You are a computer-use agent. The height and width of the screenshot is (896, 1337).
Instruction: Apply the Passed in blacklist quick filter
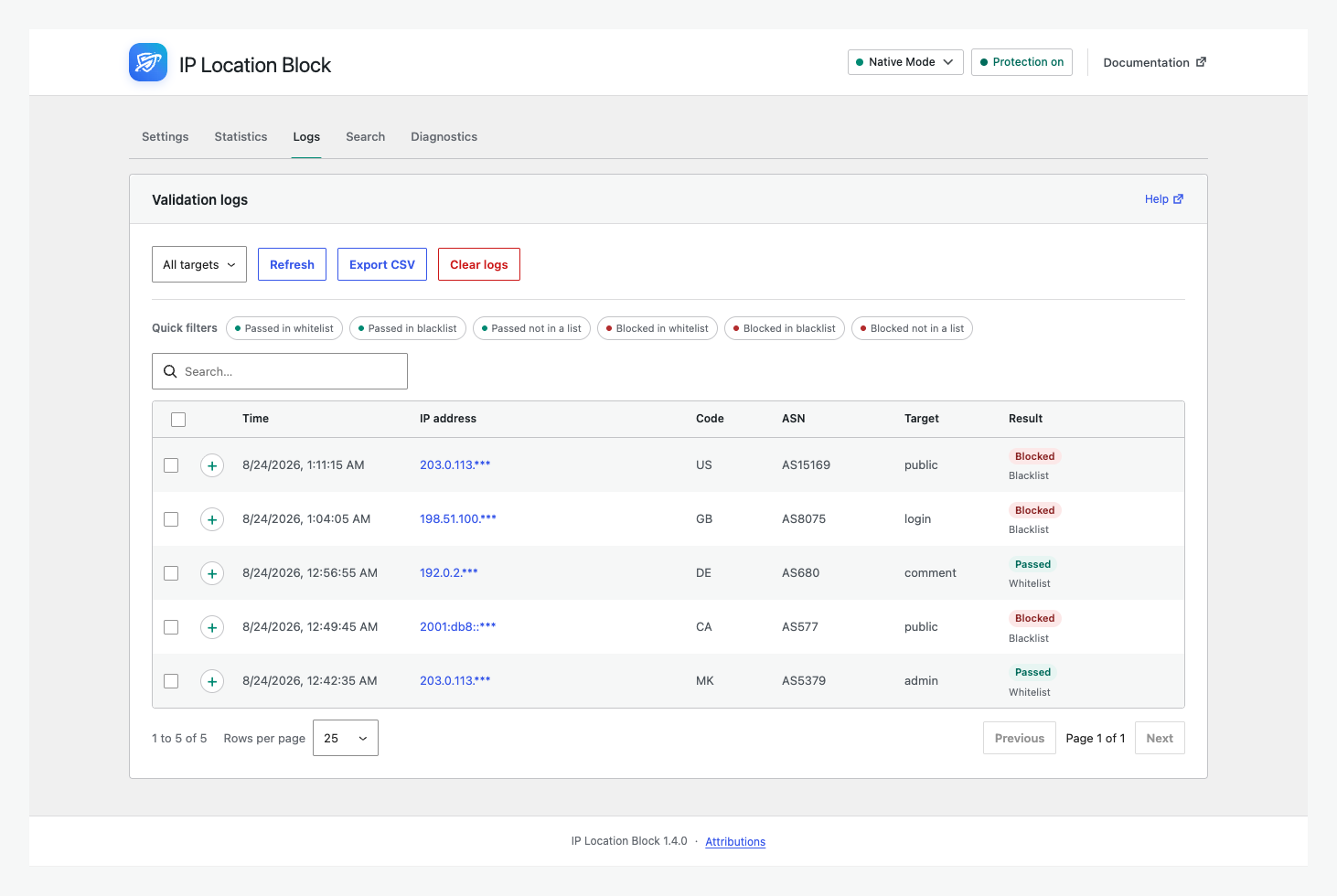408,328
